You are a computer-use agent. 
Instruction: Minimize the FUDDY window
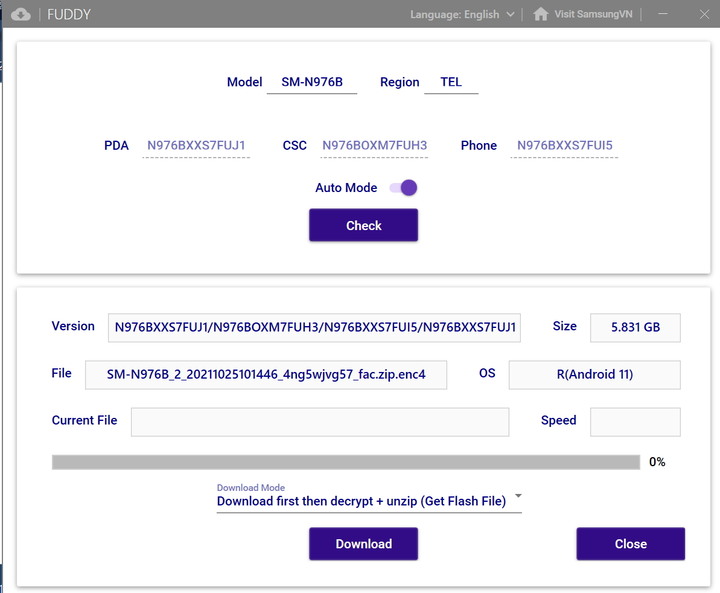point(663,14)
